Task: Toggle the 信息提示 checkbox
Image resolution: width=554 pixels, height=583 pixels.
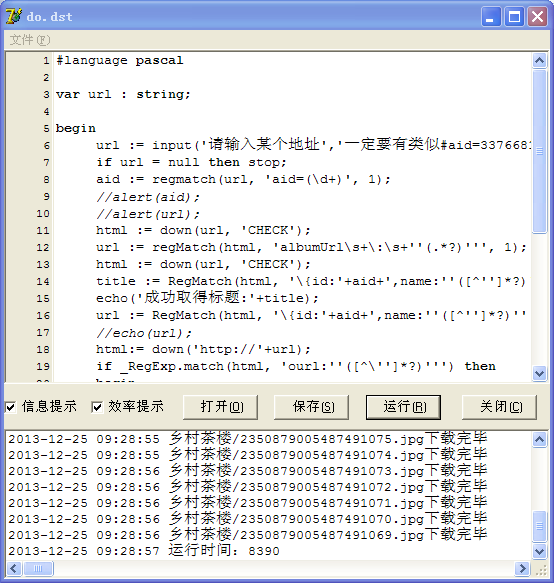Action: point(10,407)
